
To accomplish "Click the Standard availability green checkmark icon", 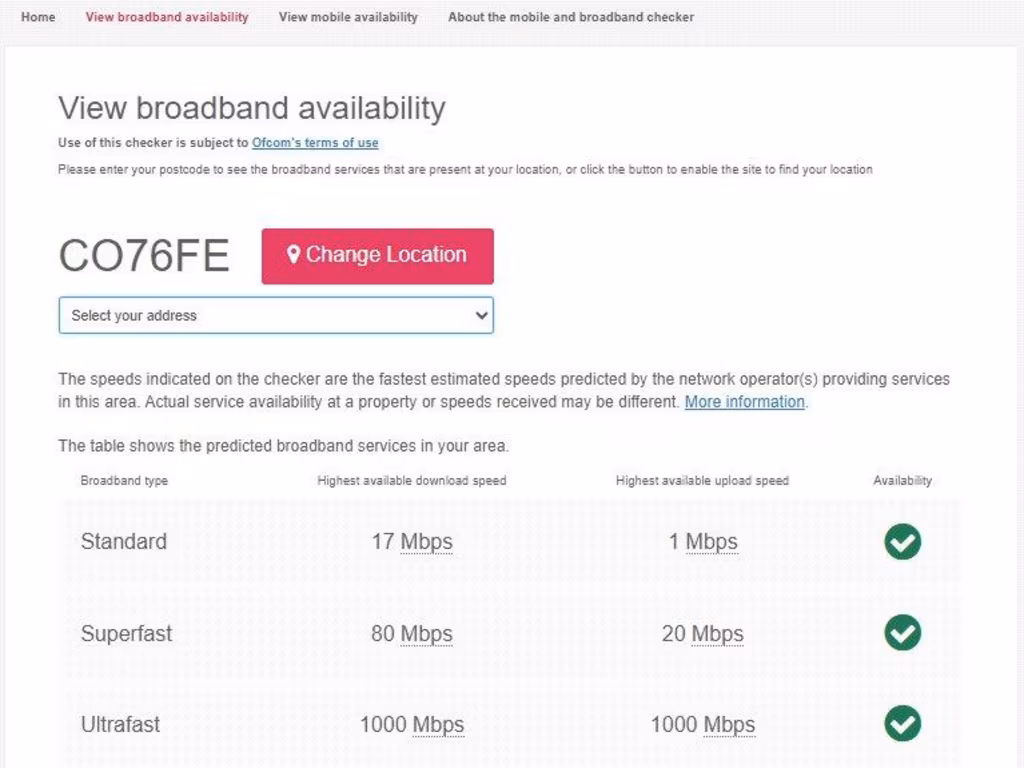I will [902, 542].
